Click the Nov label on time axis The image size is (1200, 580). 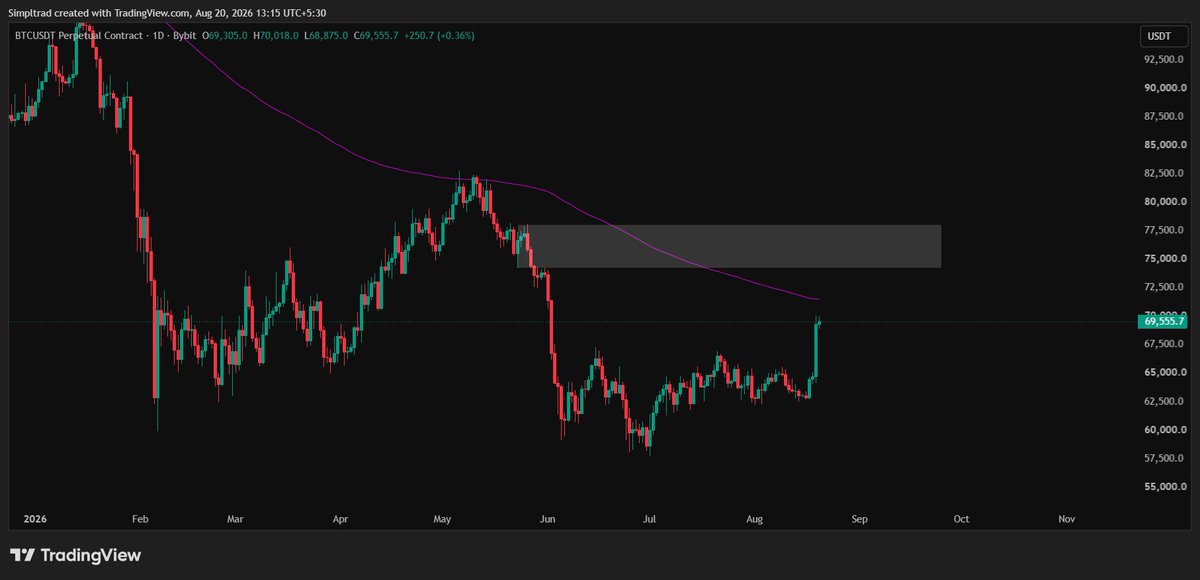click(x=1066, y=519)
